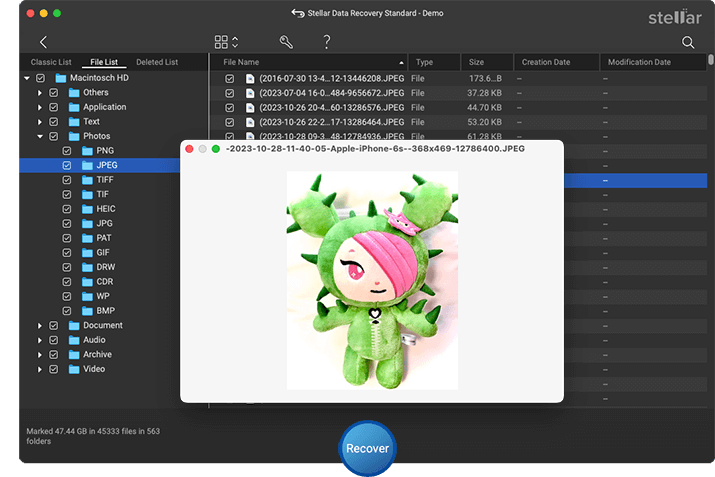Screen dimensions: 715x477
Task: Expand the Audio folder
Action: pyautogui.click(x=40, y=340)
